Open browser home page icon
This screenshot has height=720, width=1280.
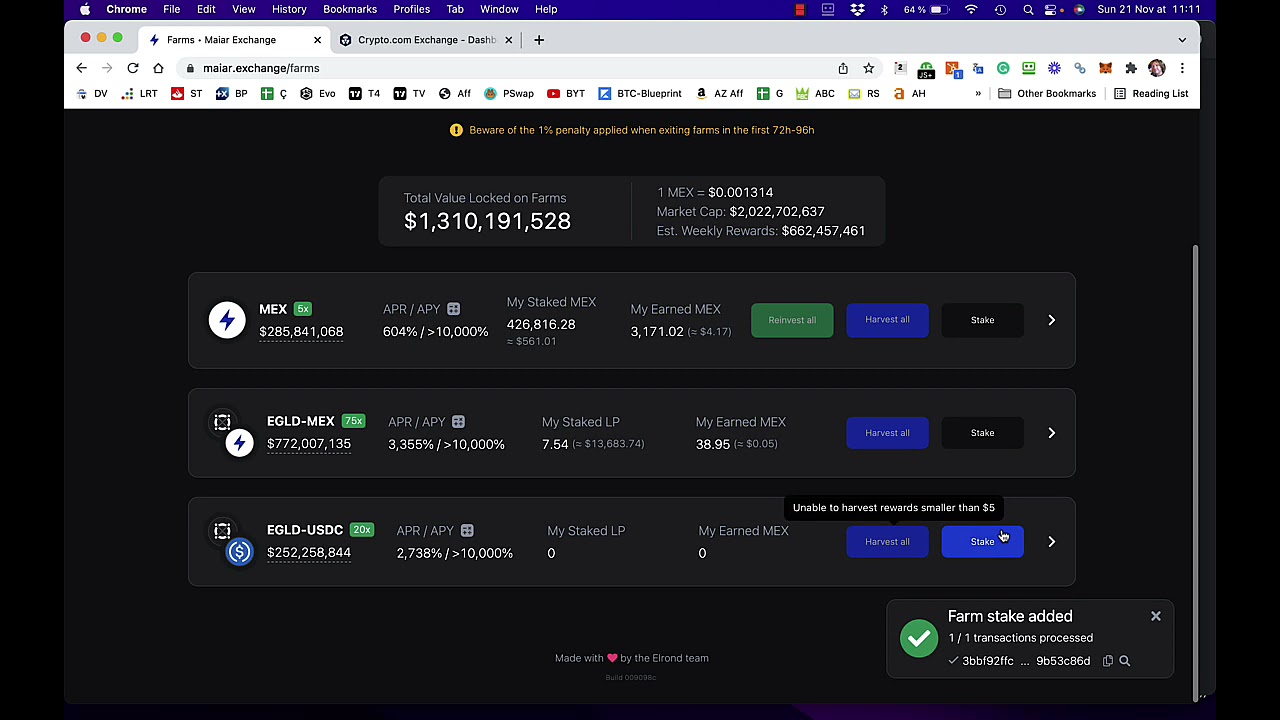pyautogui.click(x=158, y=68)
